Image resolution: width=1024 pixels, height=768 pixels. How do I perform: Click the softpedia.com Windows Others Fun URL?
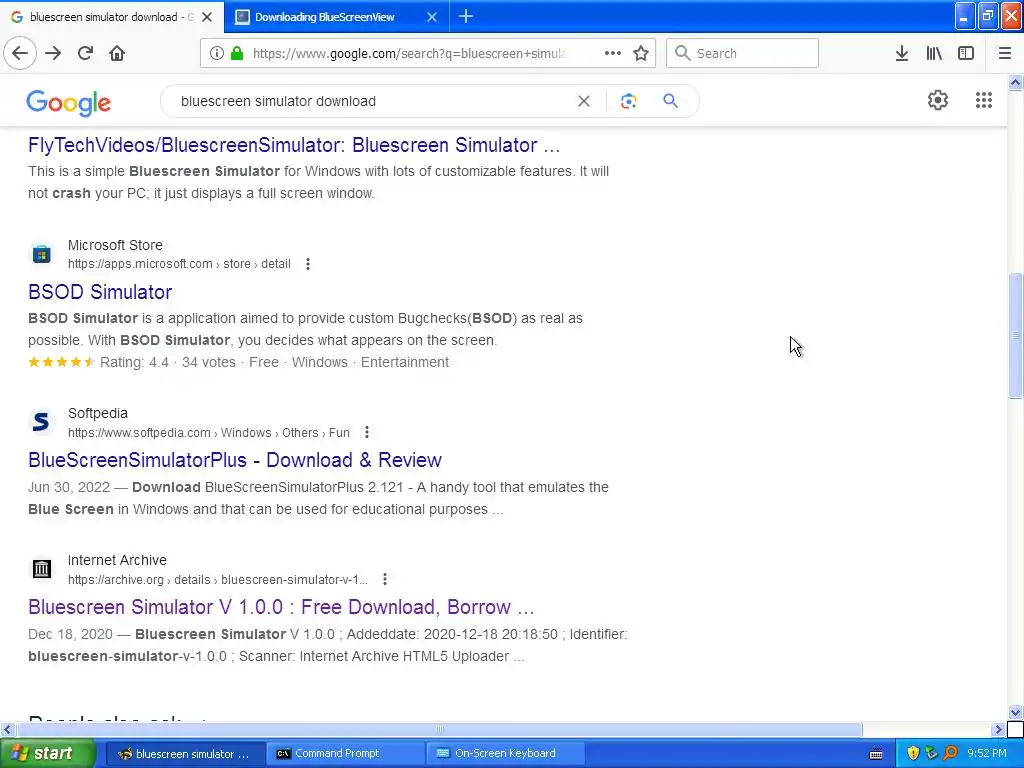tap(208, 432)
